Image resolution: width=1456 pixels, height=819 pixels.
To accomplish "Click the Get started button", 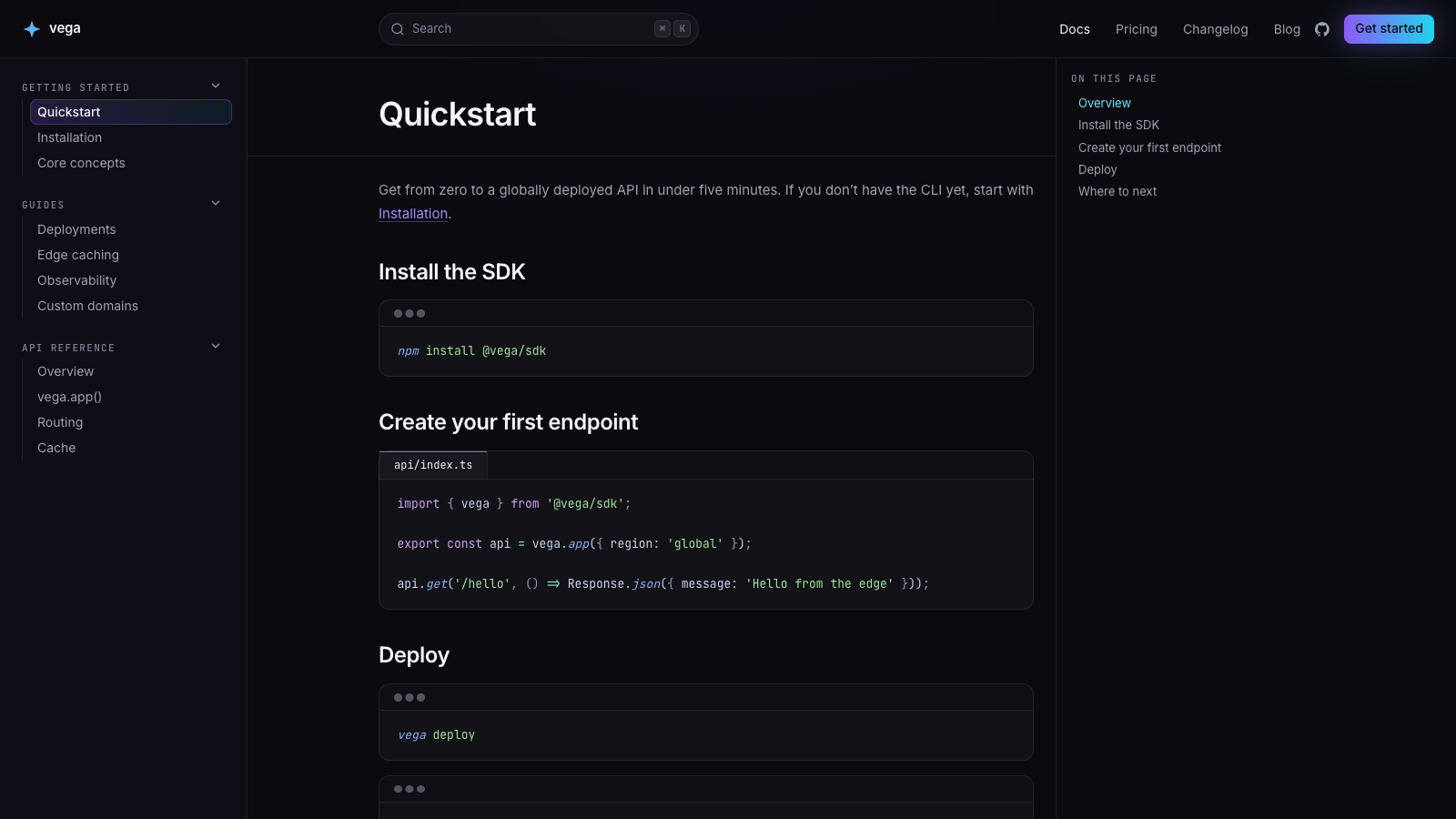I will click(x=1389, y=29).
